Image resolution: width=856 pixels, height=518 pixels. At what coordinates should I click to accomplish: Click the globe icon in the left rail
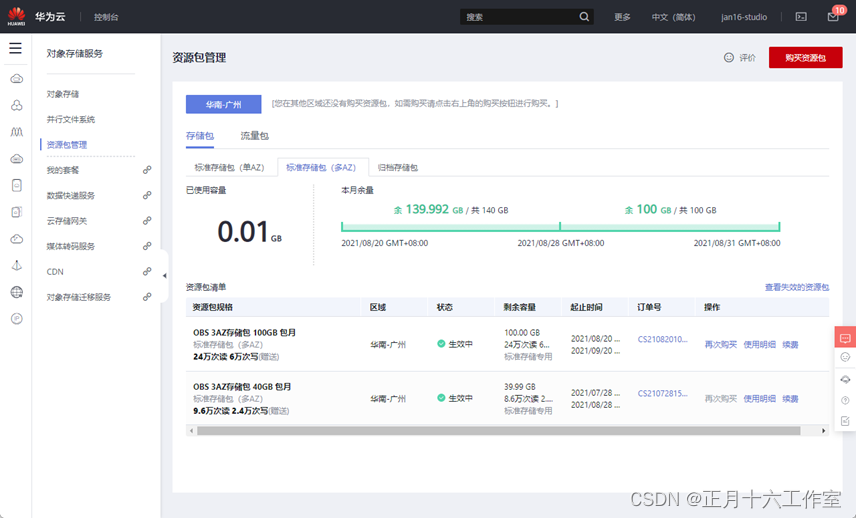pos(17,292)
